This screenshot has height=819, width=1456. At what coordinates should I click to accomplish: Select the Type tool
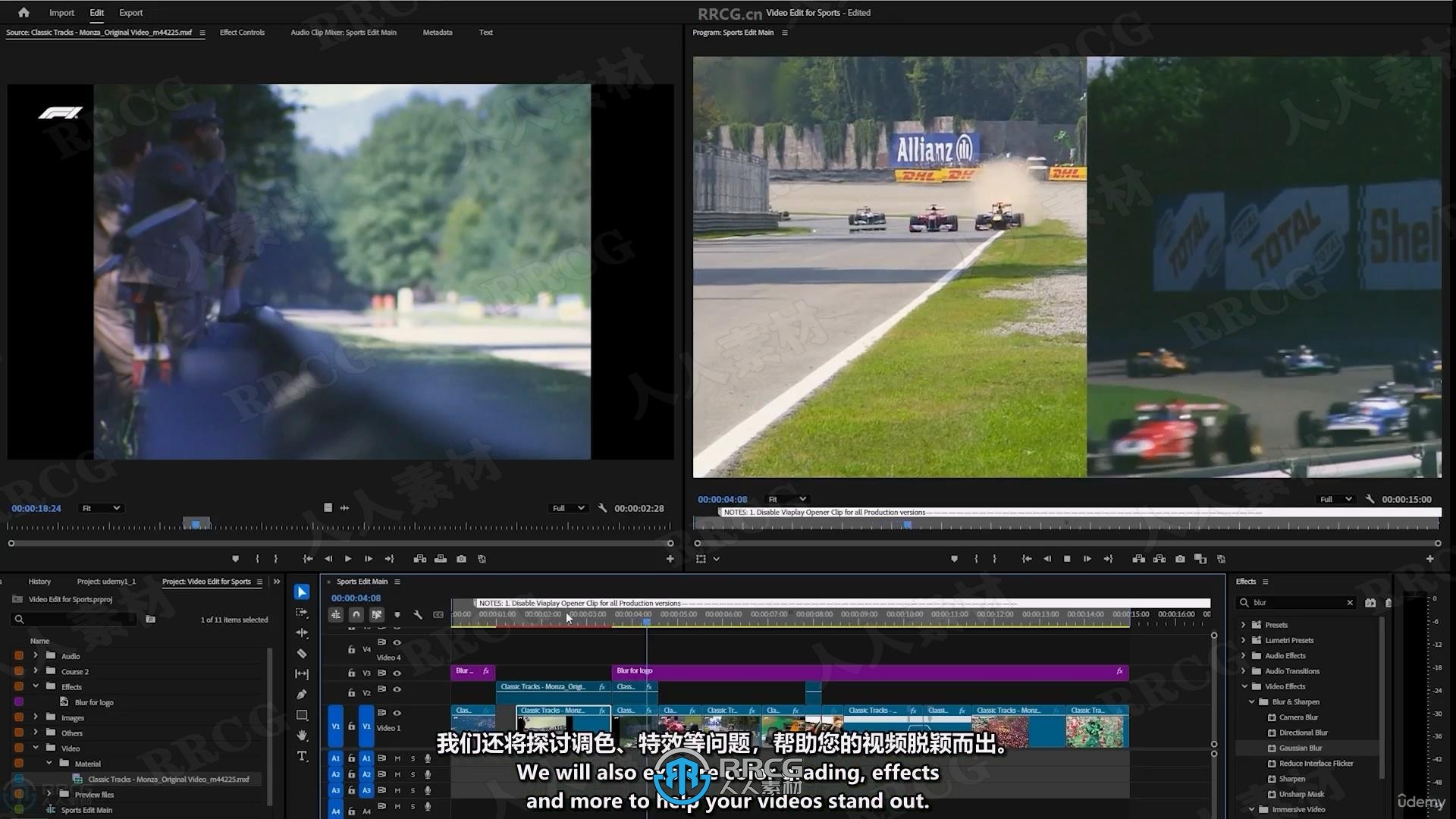coord(302,756)
